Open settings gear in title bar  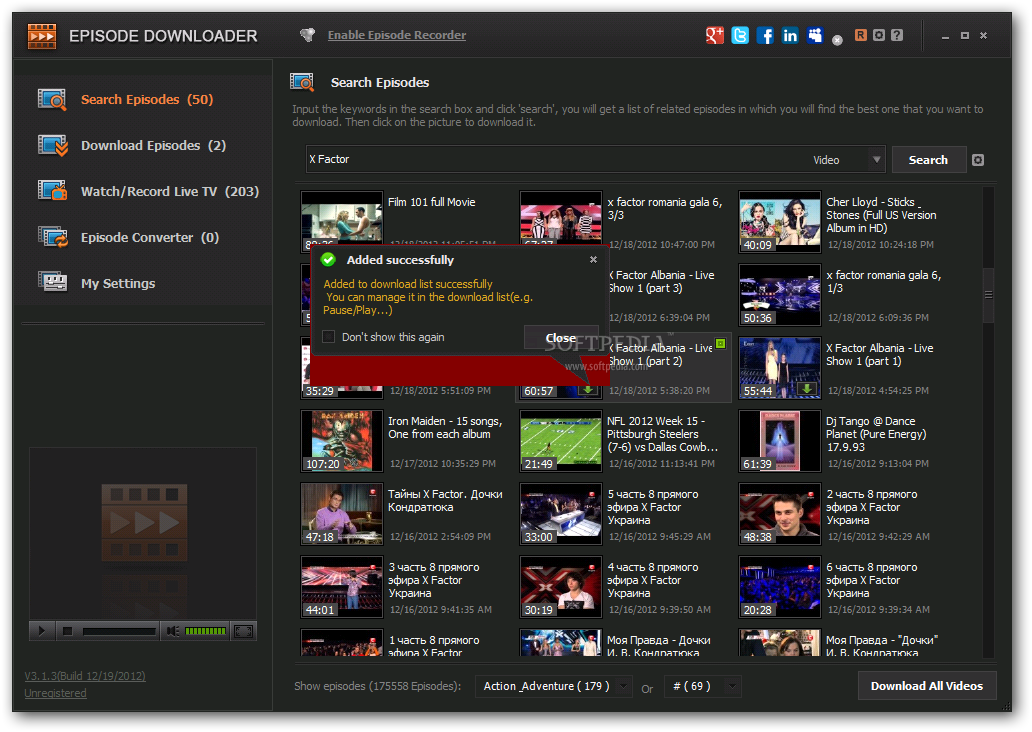click(x=879, y=36)
